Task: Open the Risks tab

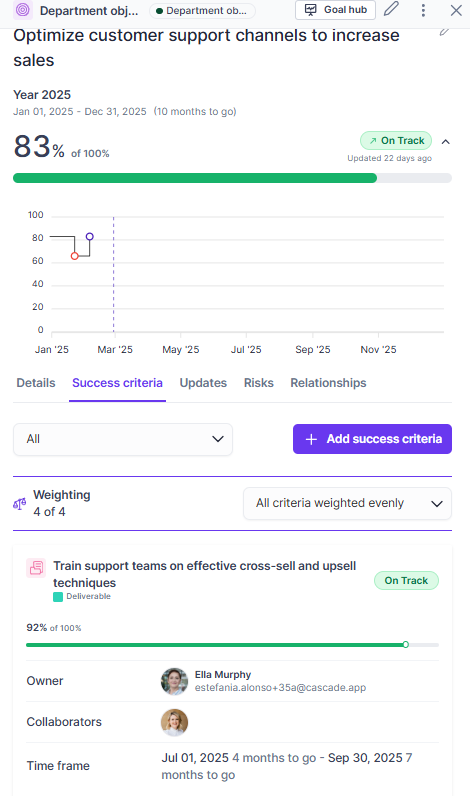Action: click(258, 383)
